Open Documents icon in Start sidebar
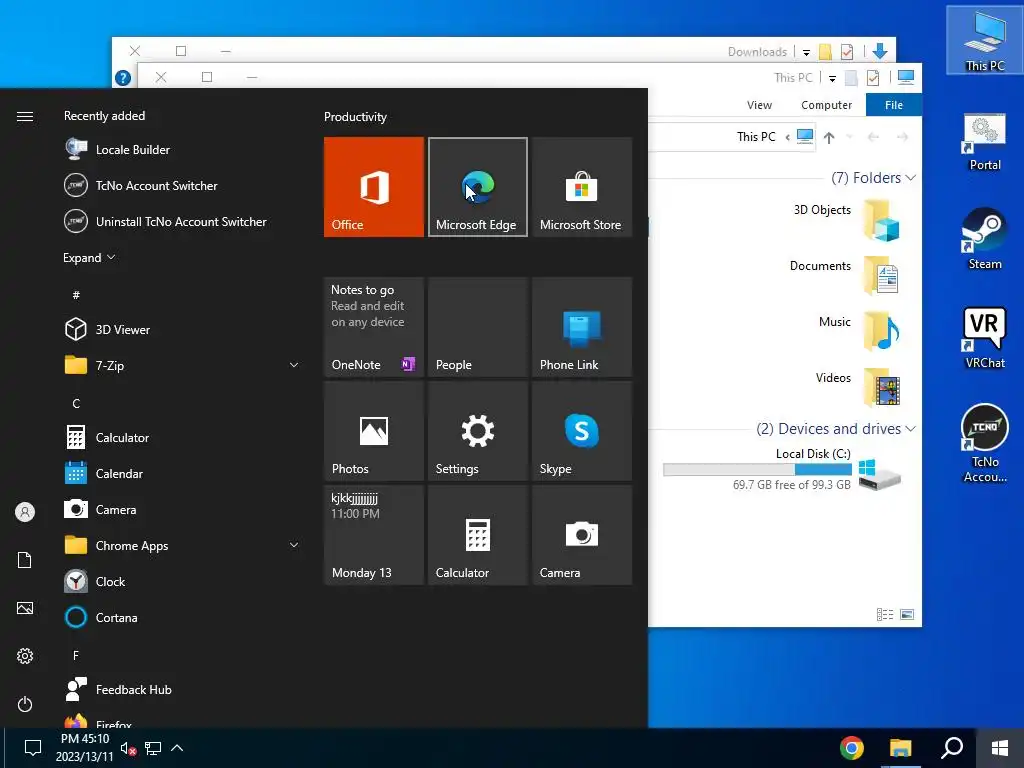1024x768 pixels. coord(25,560)
